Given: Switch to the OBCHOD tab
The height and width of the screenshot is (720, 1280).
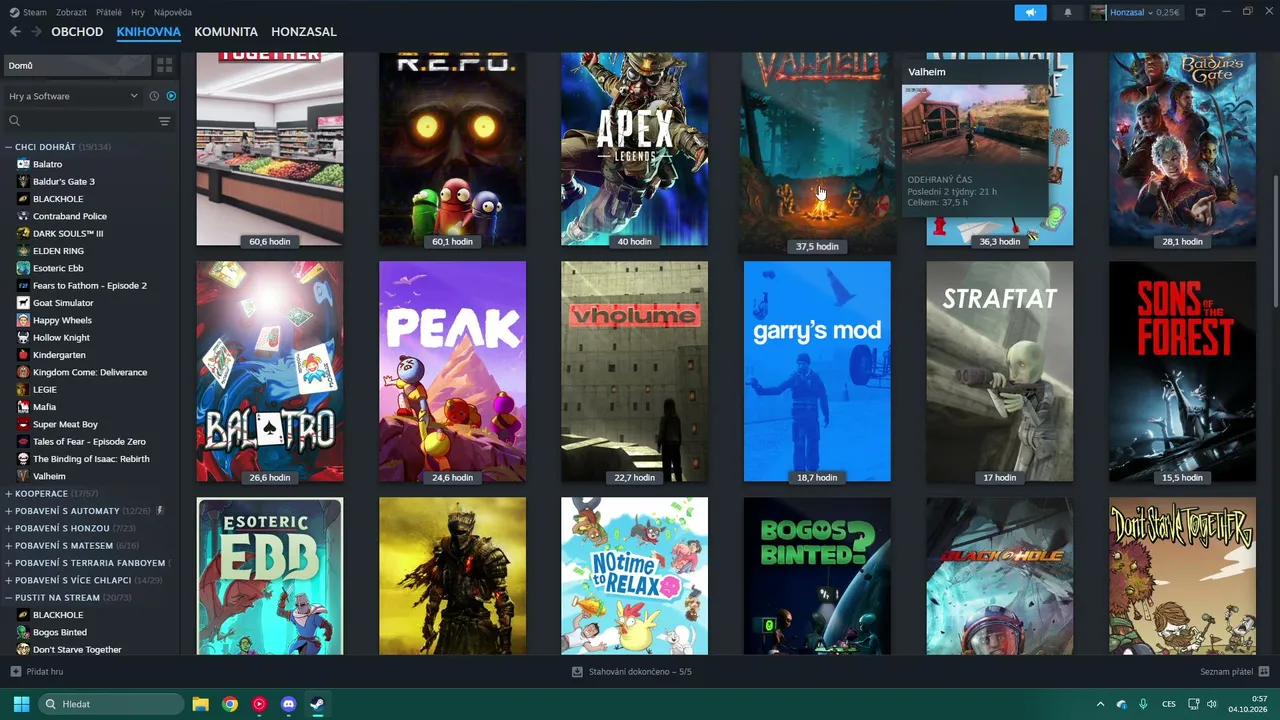Looking at the screenshot, I should [x=77, y=32].
